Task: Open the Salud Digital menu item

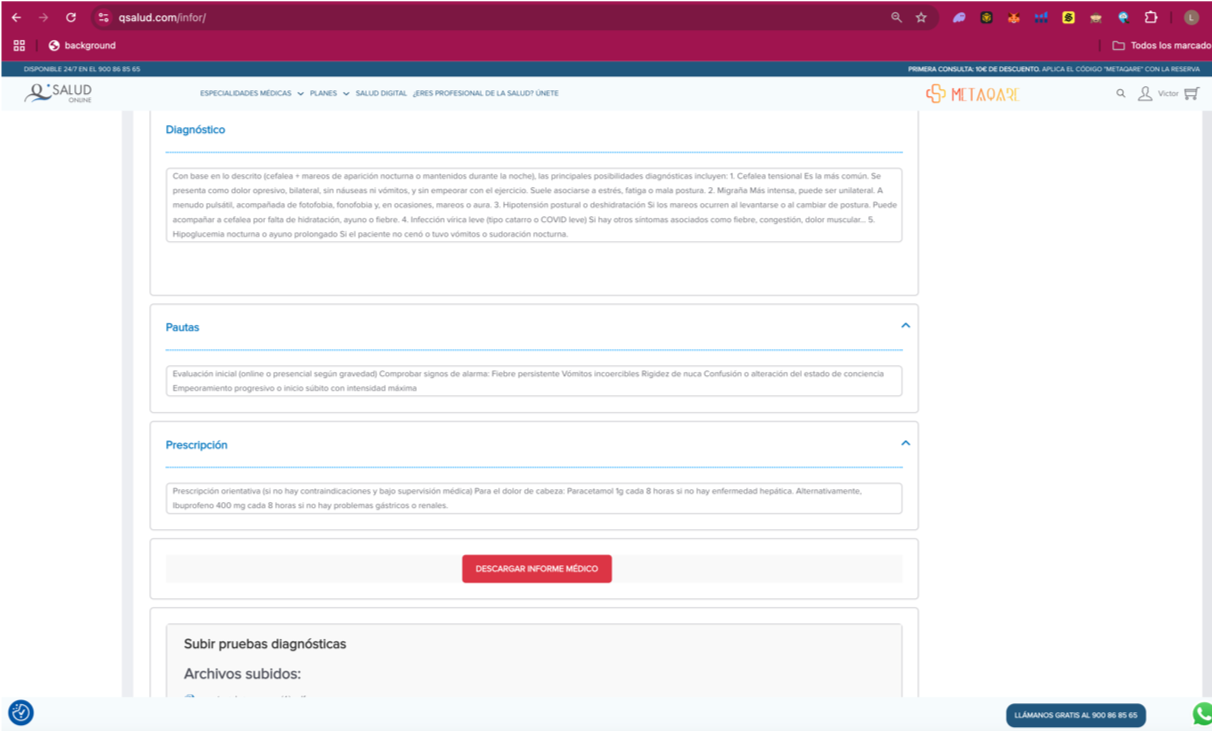Action: (381, 93)
